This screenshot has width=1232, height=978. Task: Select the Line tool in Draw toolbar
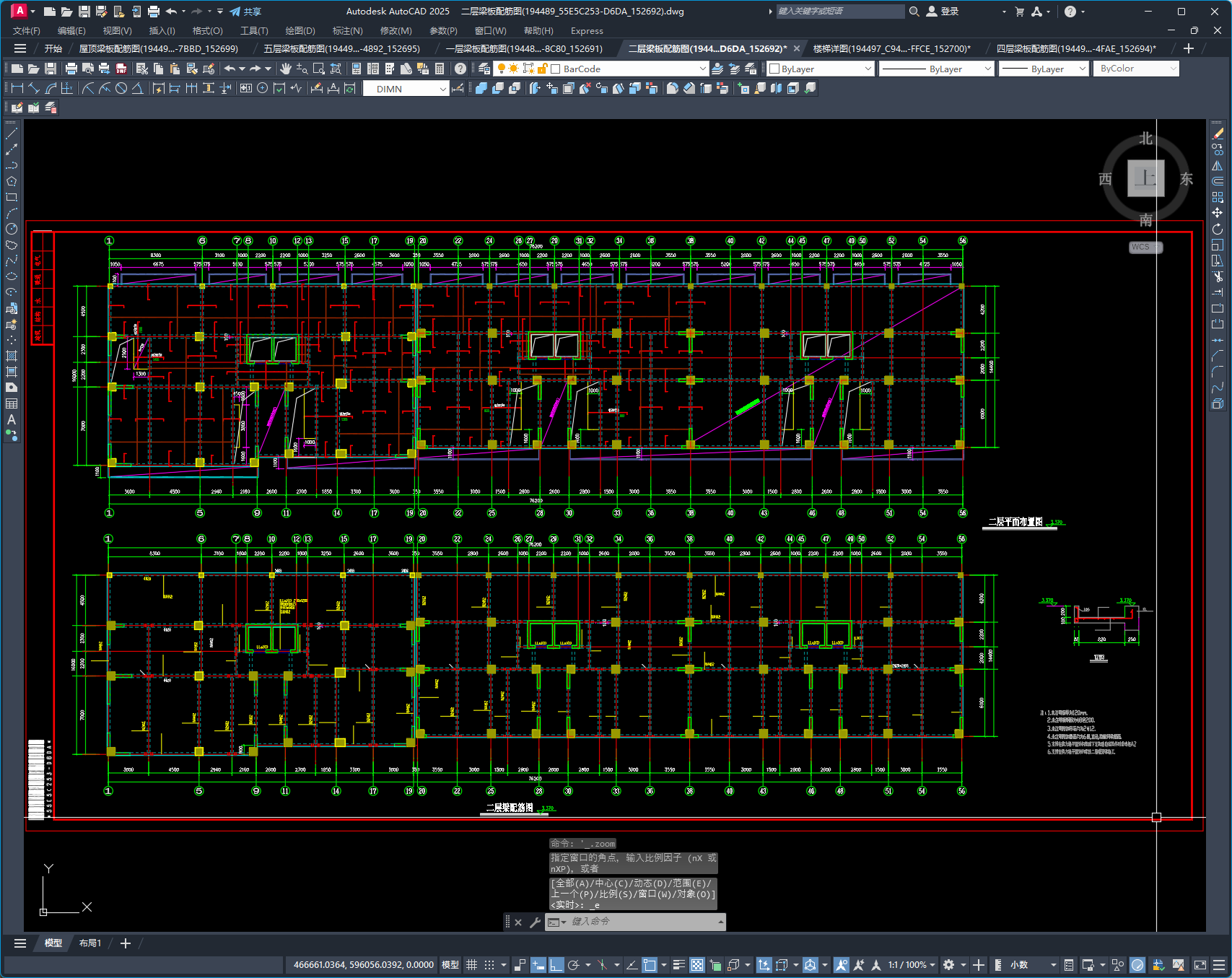(x=12, y=134)
